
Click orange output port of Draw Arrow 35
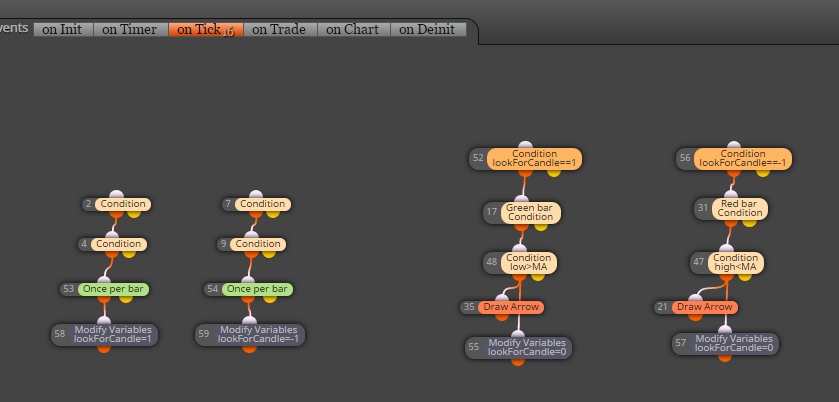pyautogui.click(x=502, y=316)
